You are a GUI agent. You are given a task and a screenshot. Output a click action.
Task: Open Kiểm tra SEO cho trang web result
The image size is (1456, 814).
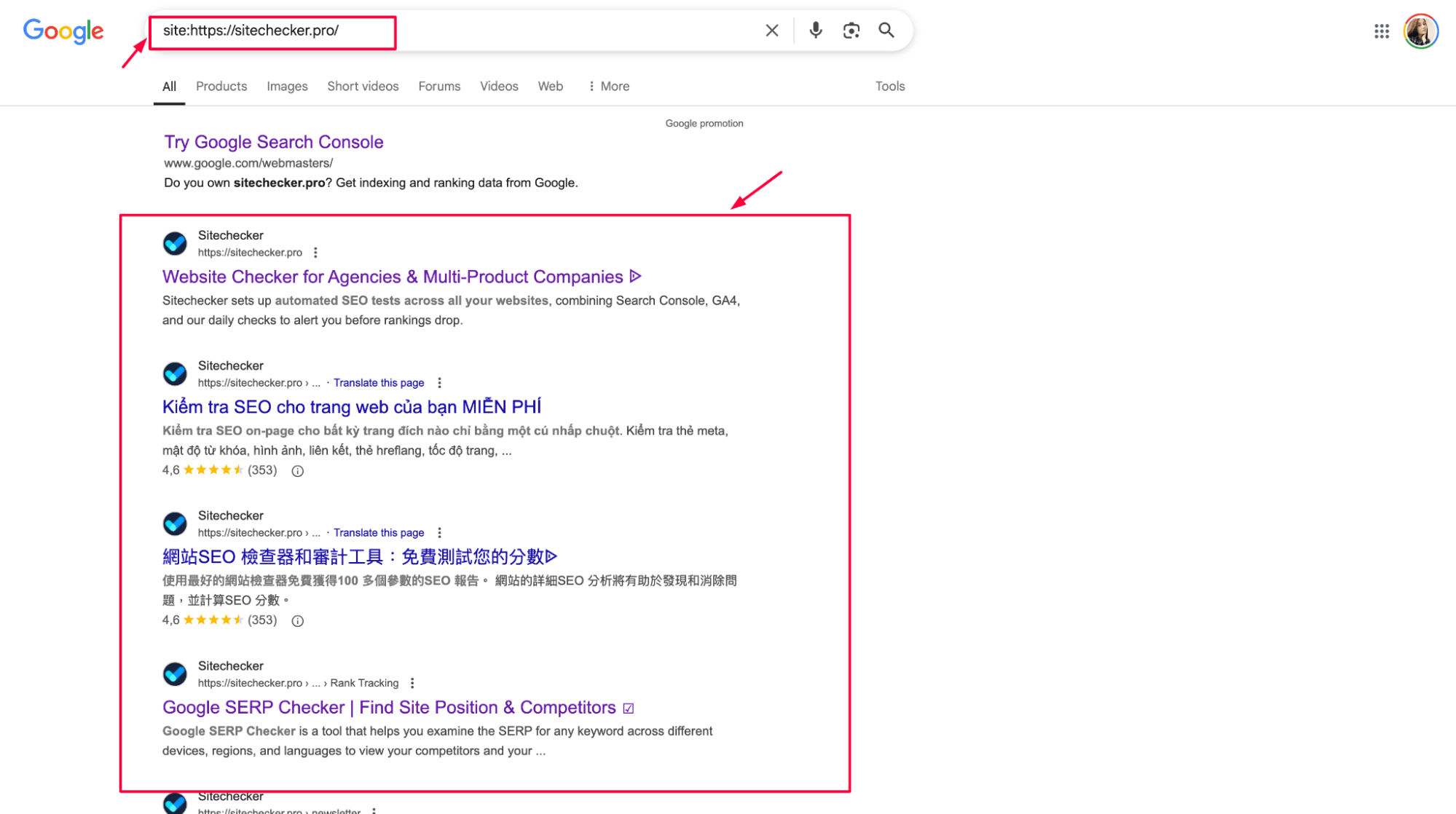click(352, 407)
